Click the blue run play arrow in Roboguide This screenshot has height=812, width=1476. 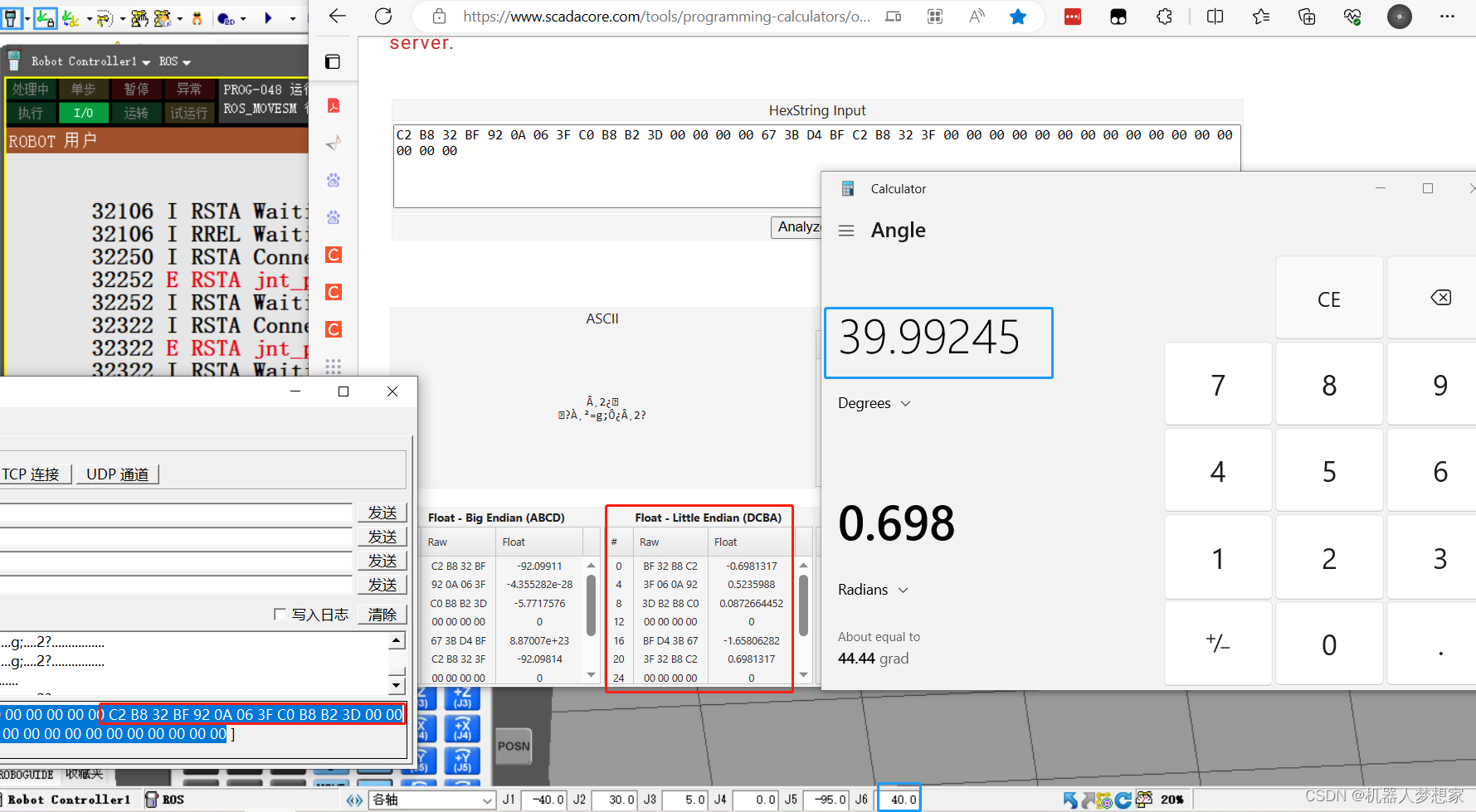pos(268,17)
